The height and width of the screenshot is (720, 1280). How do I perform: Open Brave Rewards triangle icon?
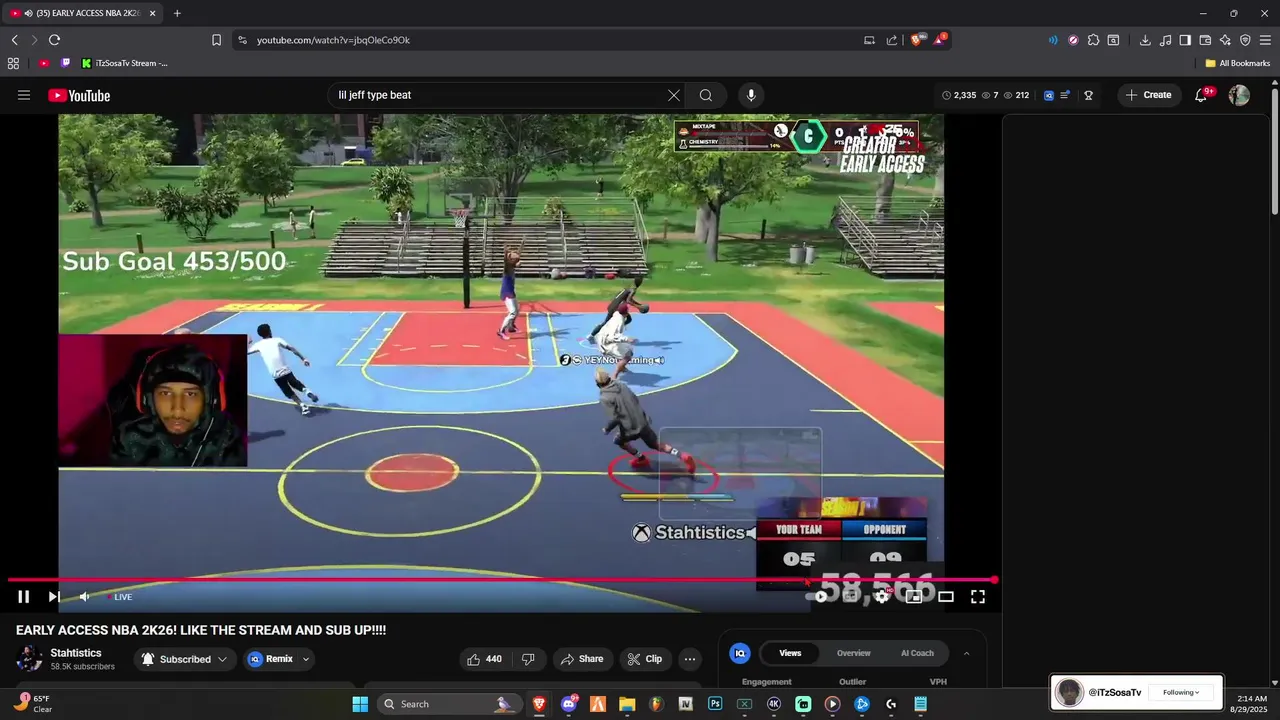940,40
